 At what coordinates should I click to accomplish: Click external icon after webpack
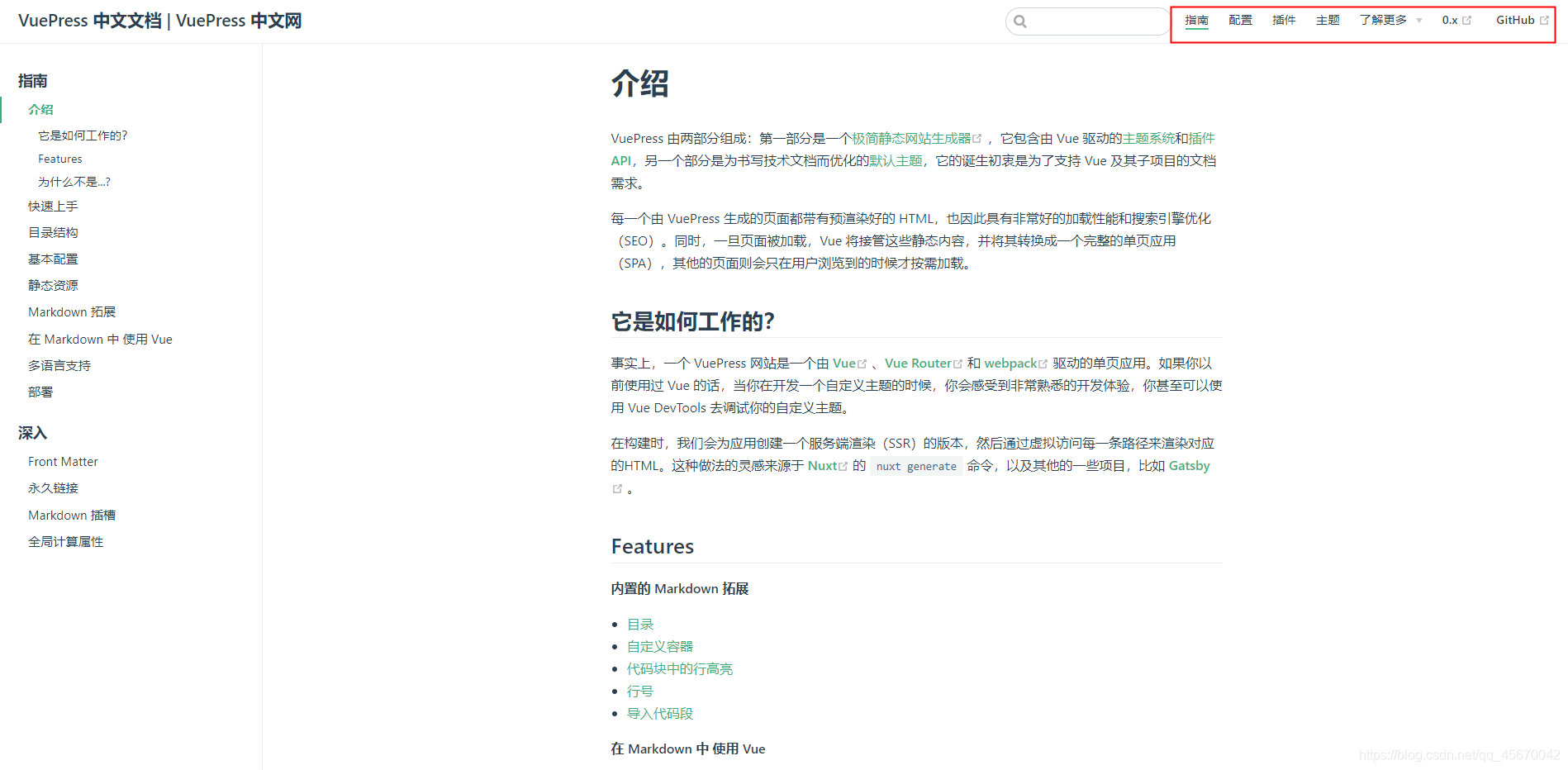1043,364
